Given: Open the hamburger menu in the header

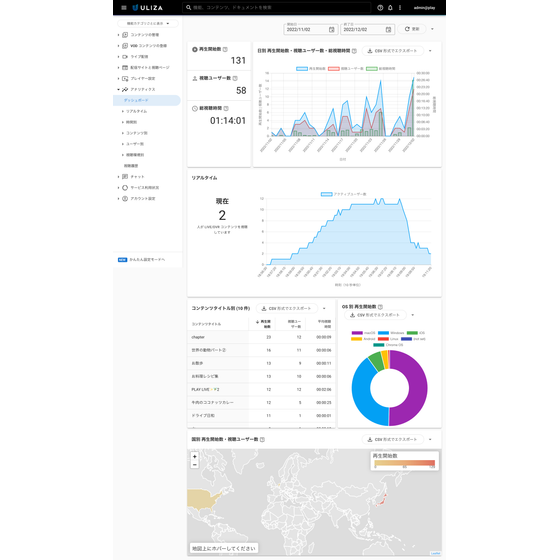Looking at the screenshot, I should [x=124, y=8].
